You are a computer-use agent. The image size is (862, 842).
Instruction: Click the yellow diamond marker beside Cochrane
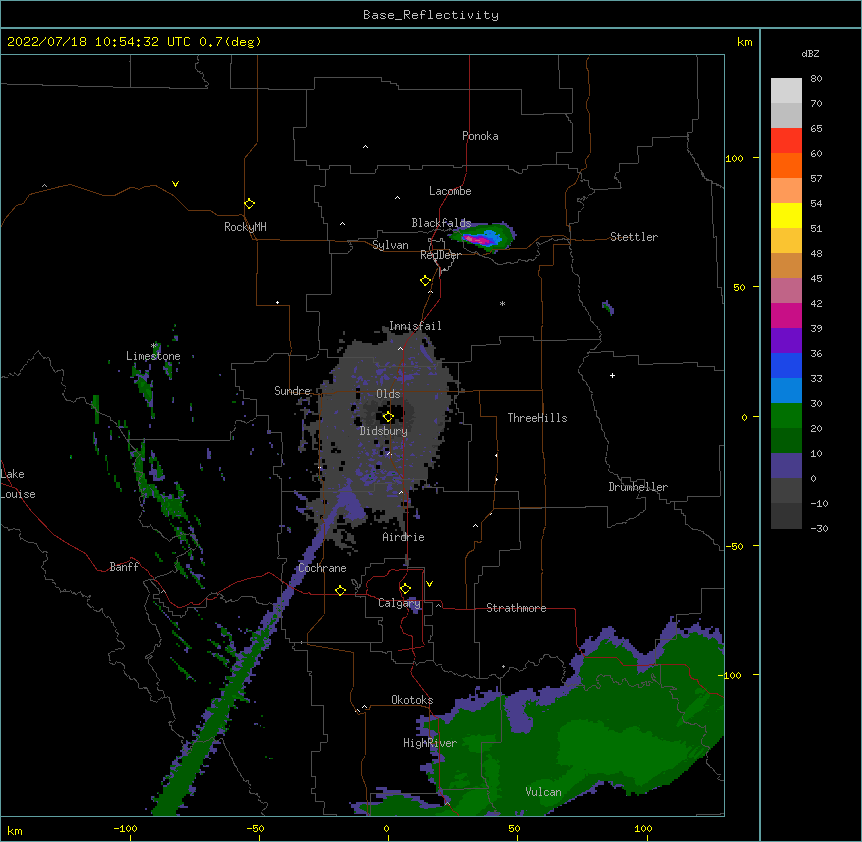(340, 590)
